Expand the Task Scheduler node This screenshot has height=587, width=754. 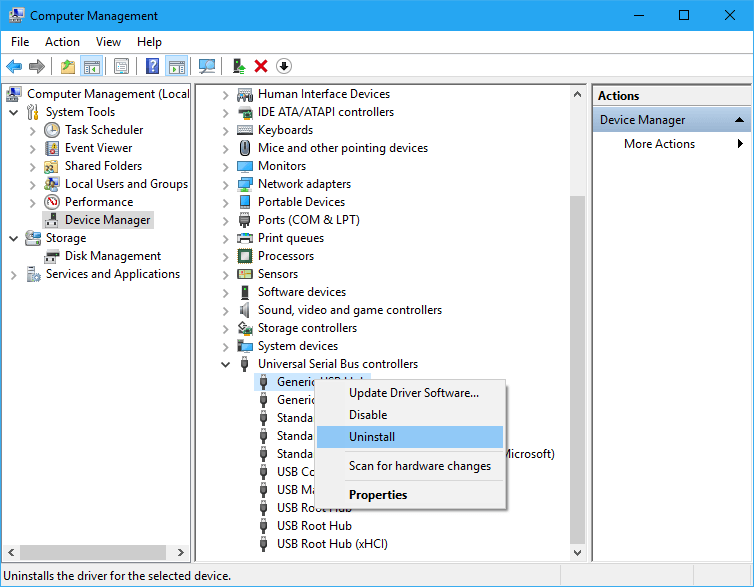coord(33,131)
